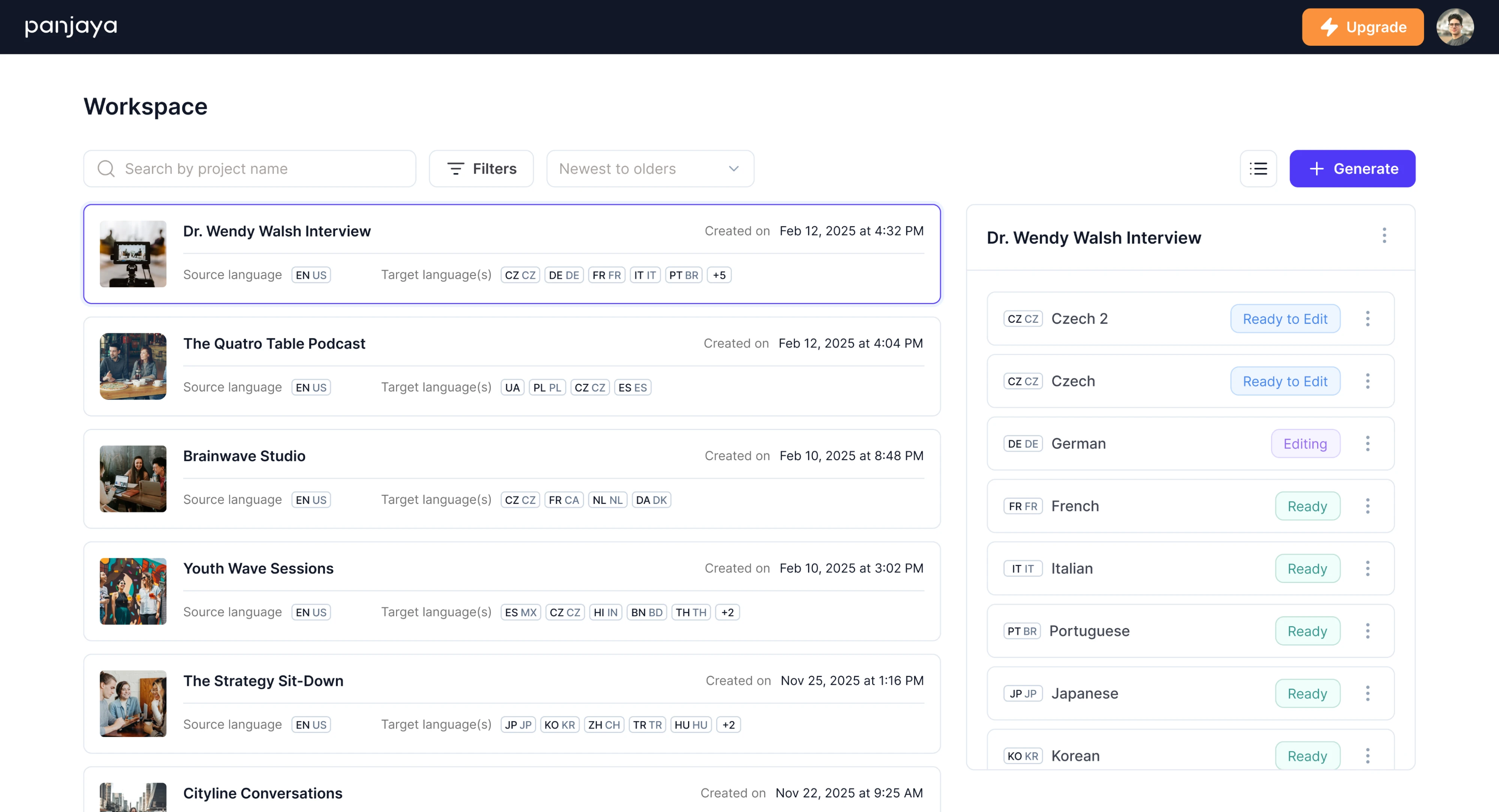Click the Upgrade button

coord(1362,27)
